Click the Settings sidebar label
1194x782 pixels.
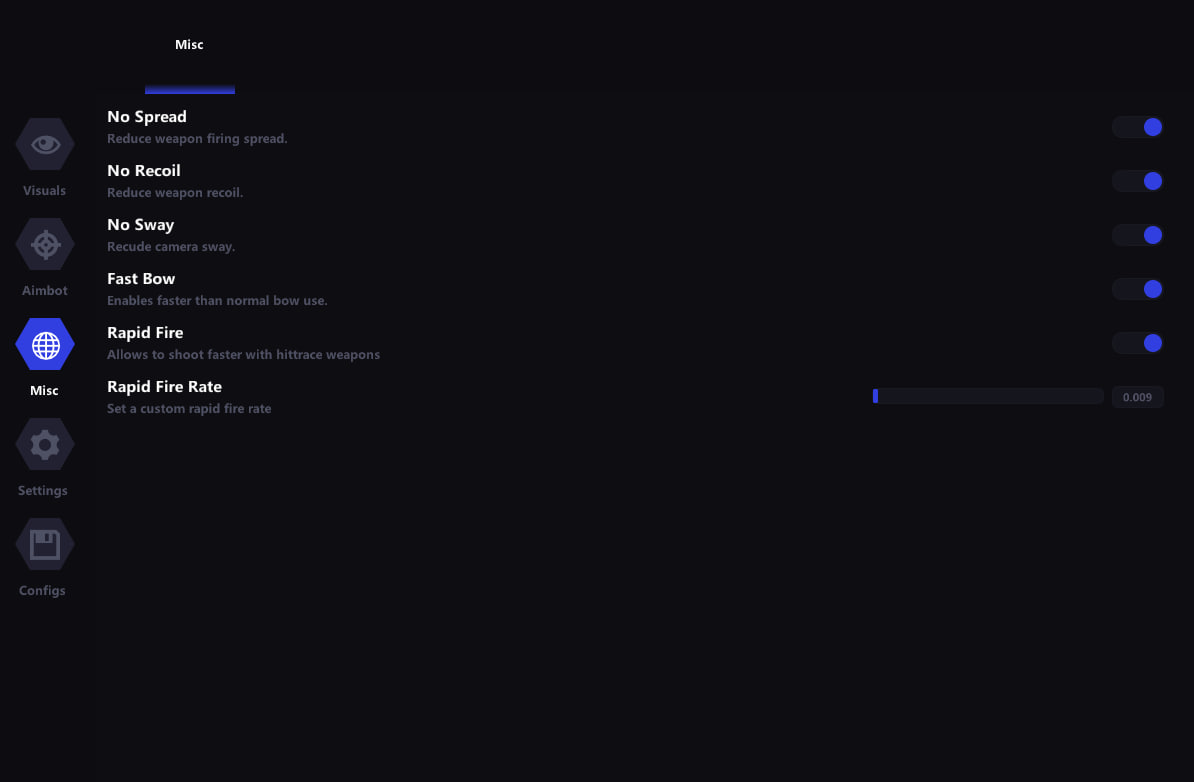coord(43,491)
